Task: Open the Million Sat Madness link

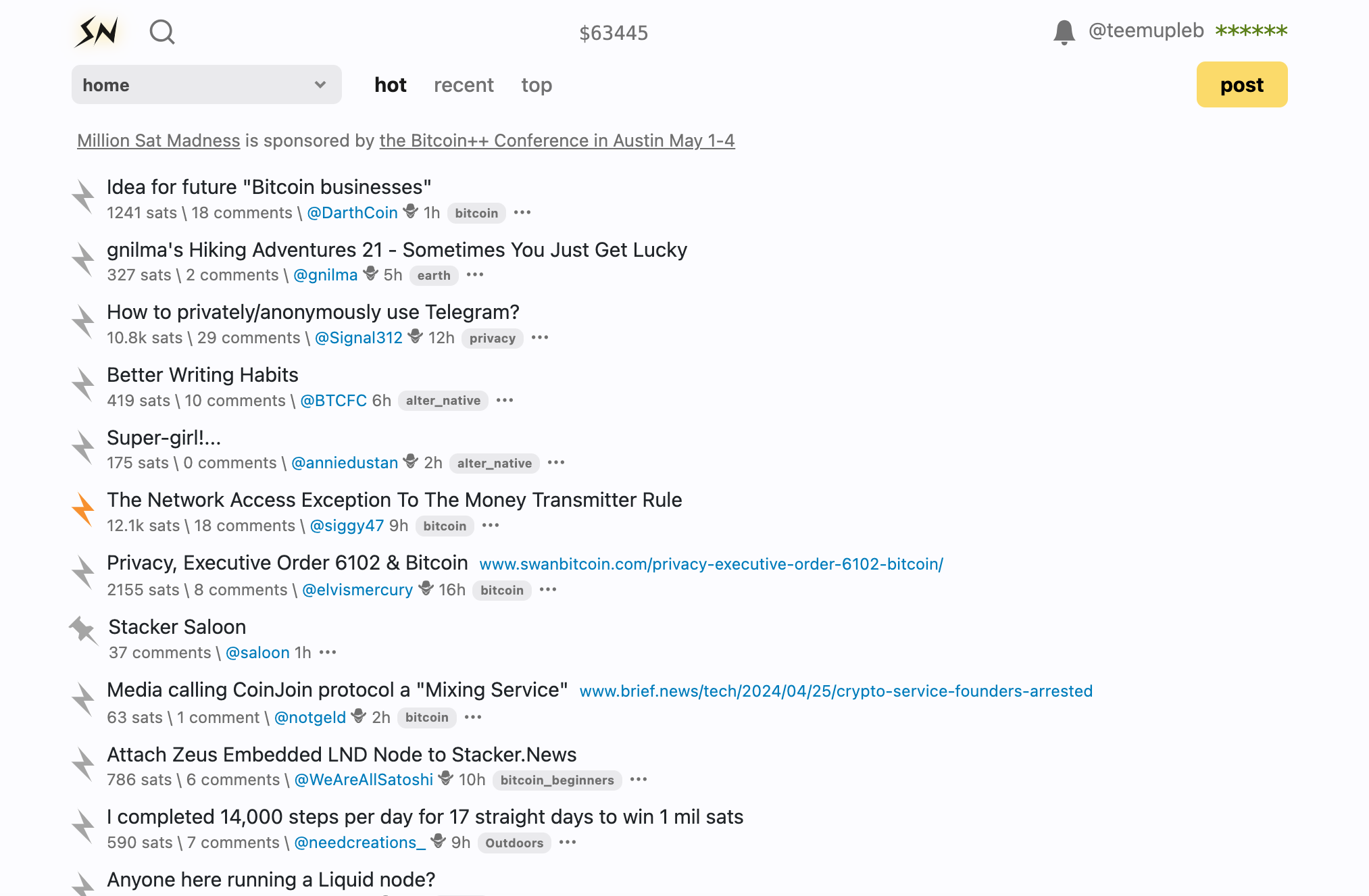Action: (x=159, y=141)
